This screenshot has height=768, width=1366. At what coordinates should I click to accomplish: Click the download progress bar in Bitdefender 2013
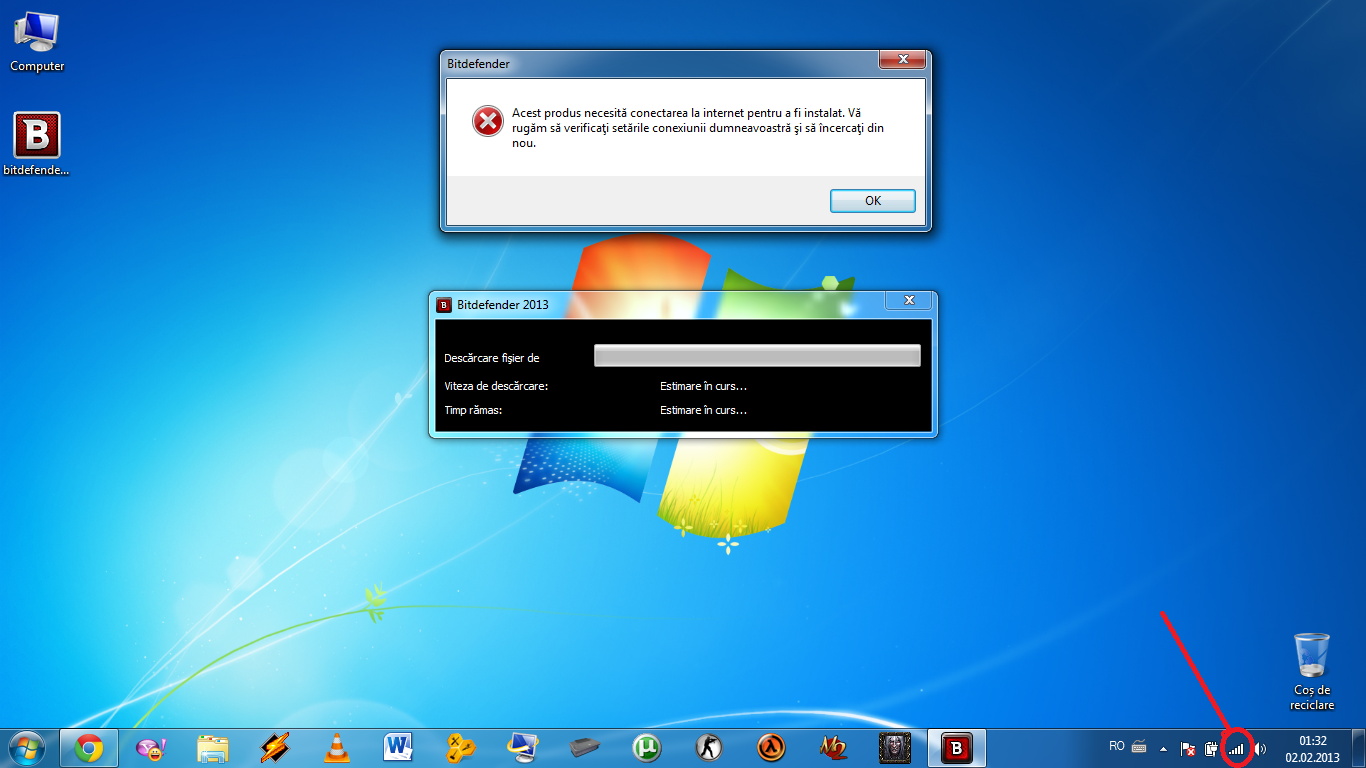(x=757, y=356)
